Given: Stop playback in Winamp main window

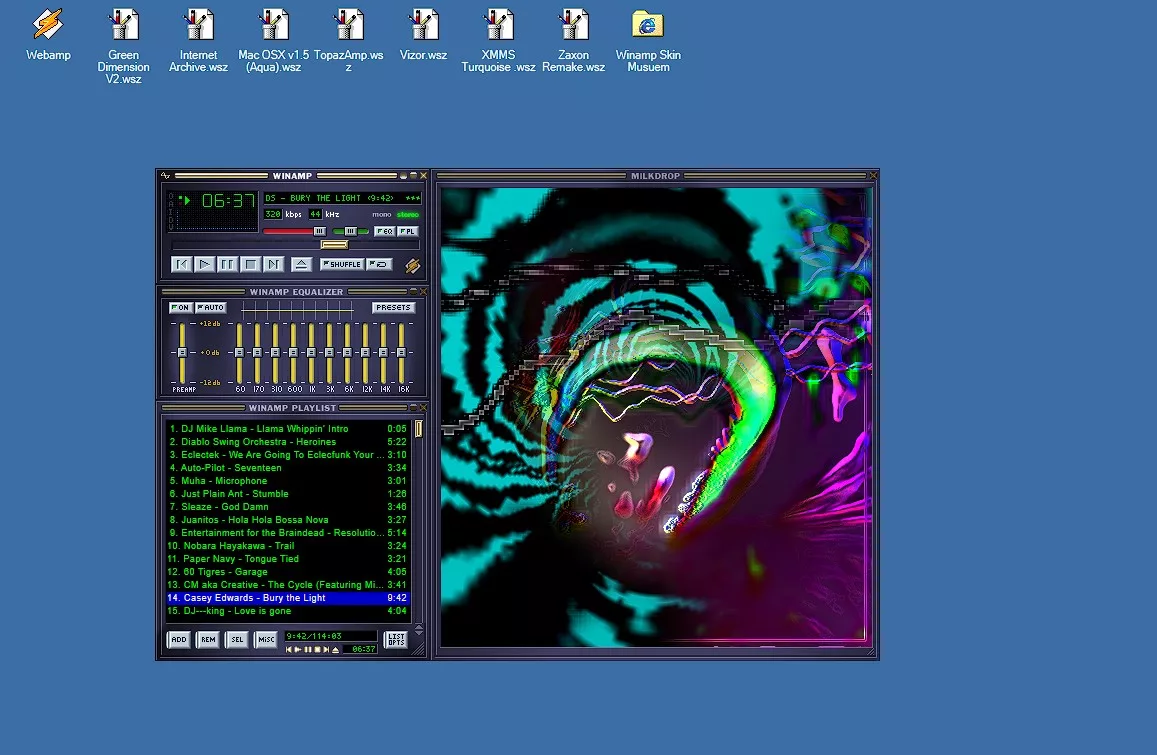Looking at the screenshot, I should coord(250,263).
